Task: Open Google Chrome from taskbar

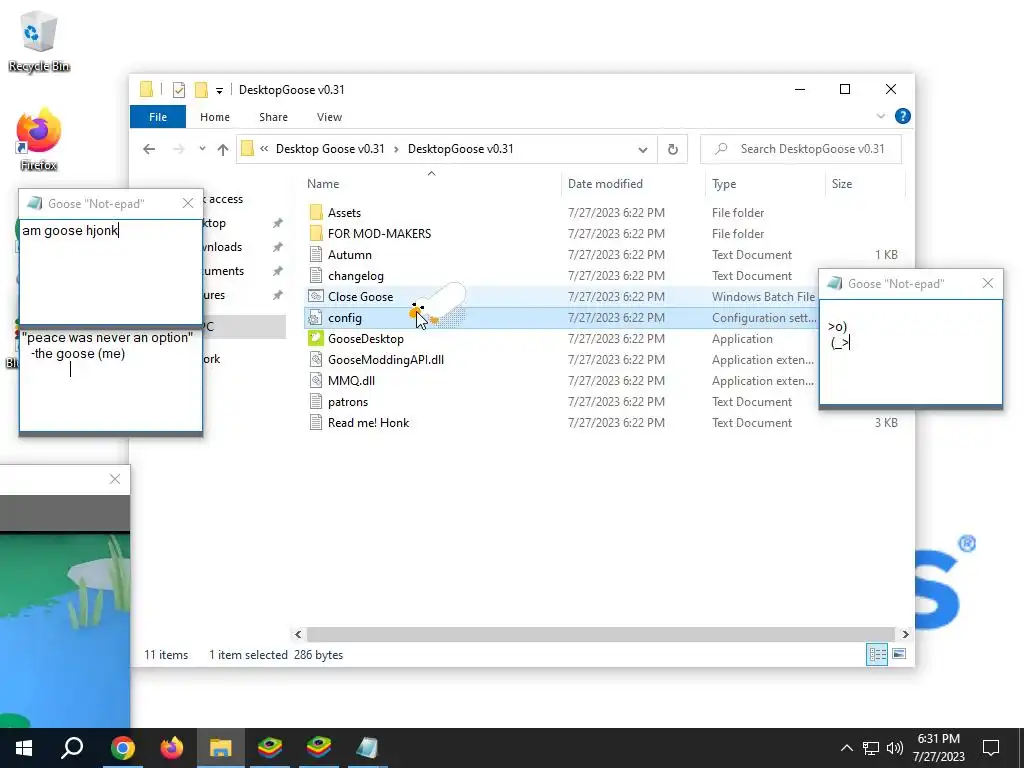Action: click(122, 748)
